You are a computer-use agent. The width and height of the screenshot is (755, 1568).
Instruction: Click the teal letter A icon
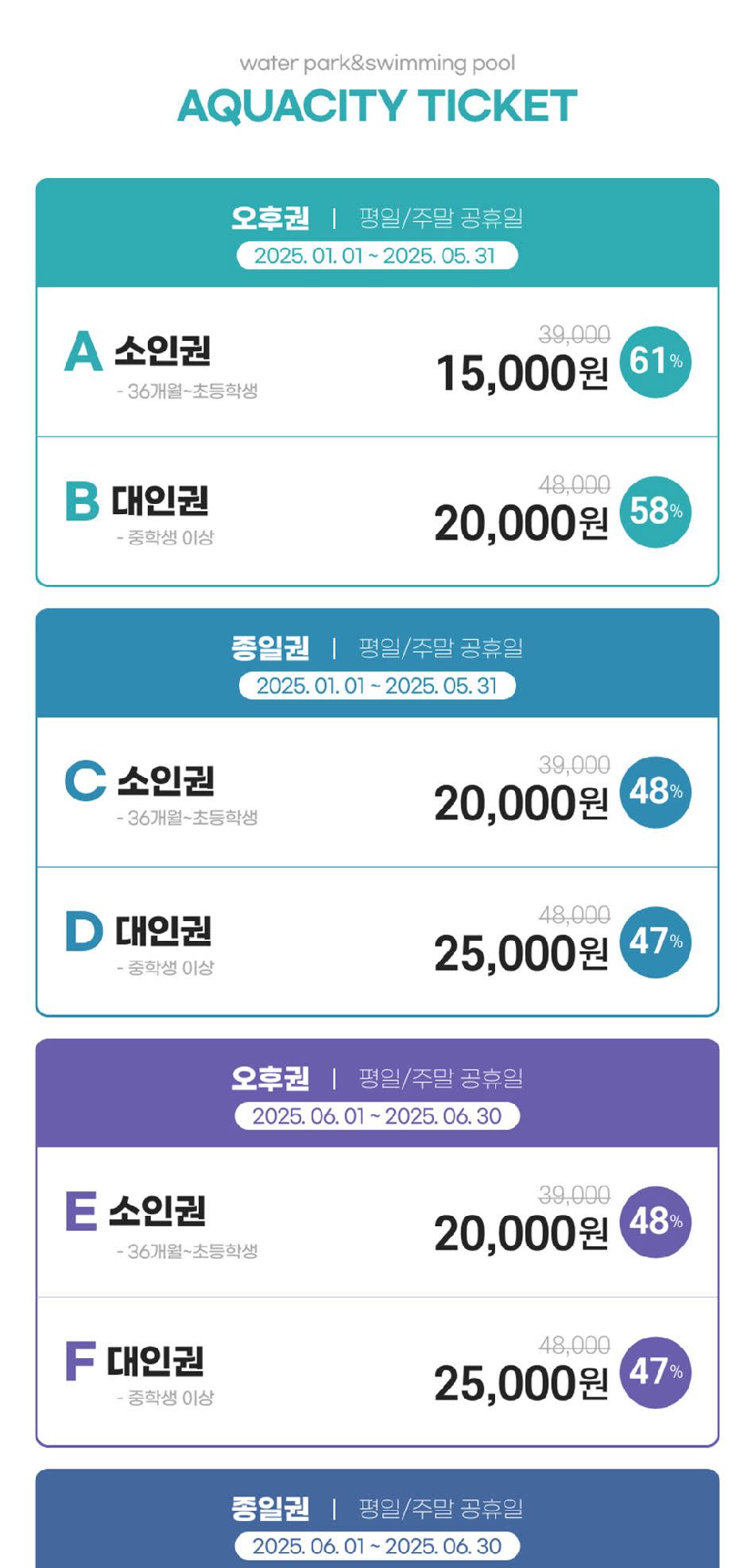(x=83, y=352)
